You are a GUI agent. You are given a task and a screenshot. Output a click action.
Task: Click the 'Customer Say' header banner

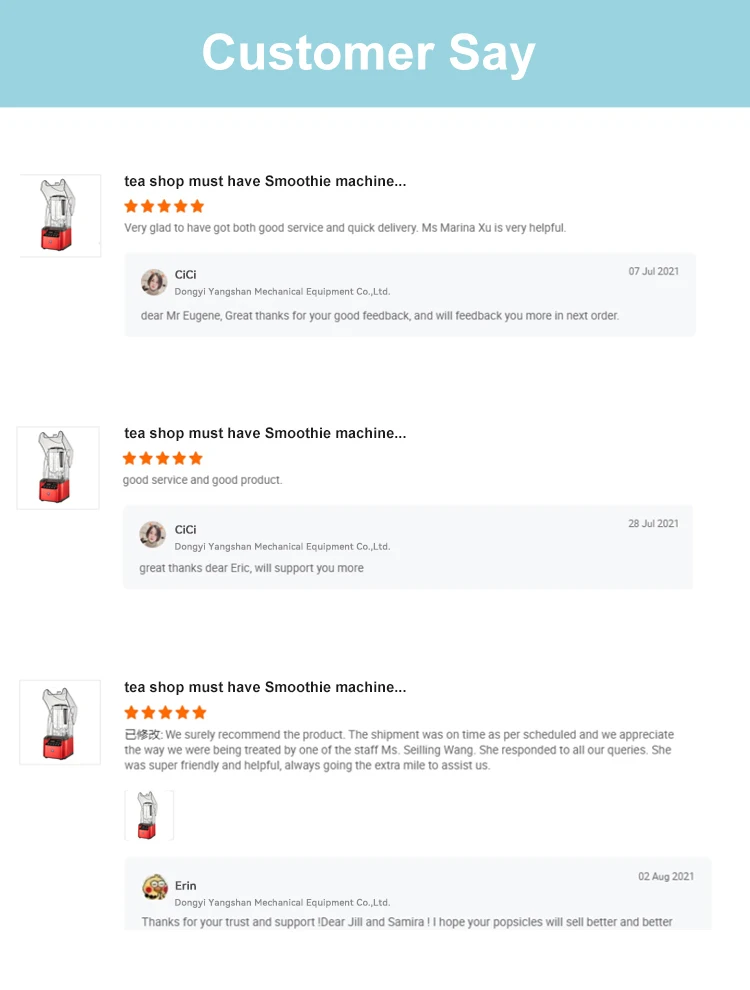click(x=375, y=54)
